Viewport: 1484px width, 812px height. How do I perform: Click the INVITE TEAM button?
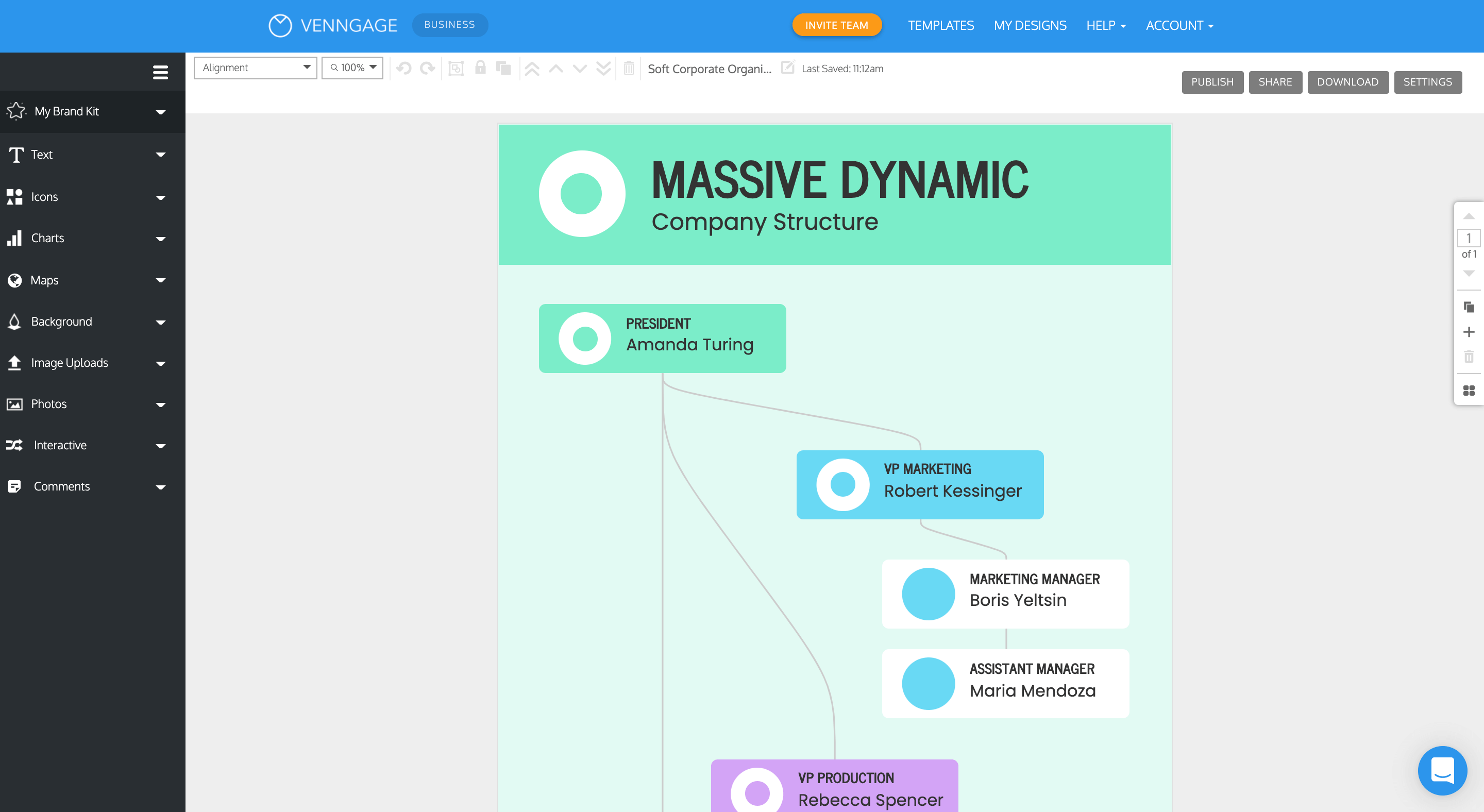836,25
